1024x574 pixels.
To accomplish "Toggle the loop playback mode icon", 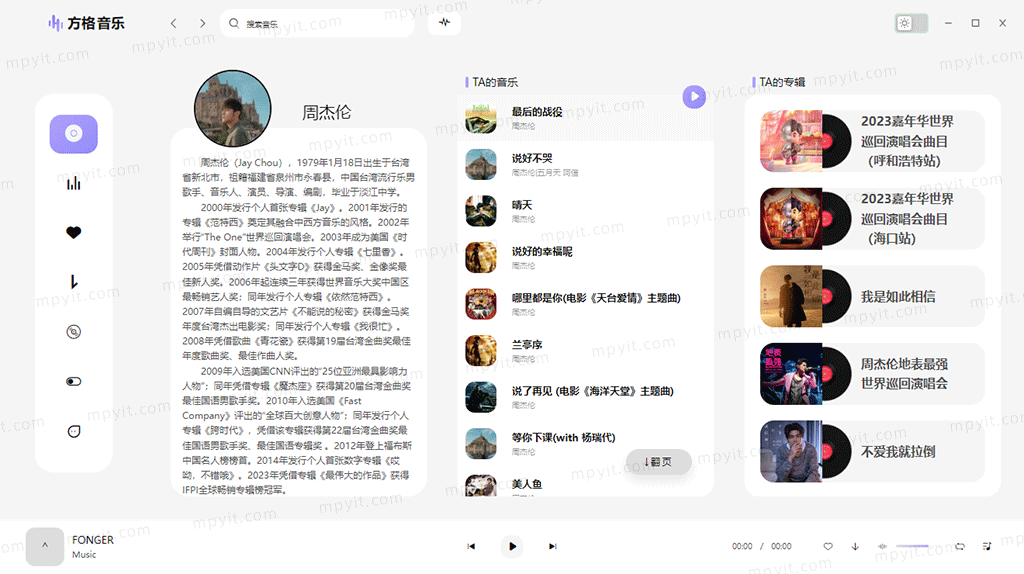I will (960, 547).
